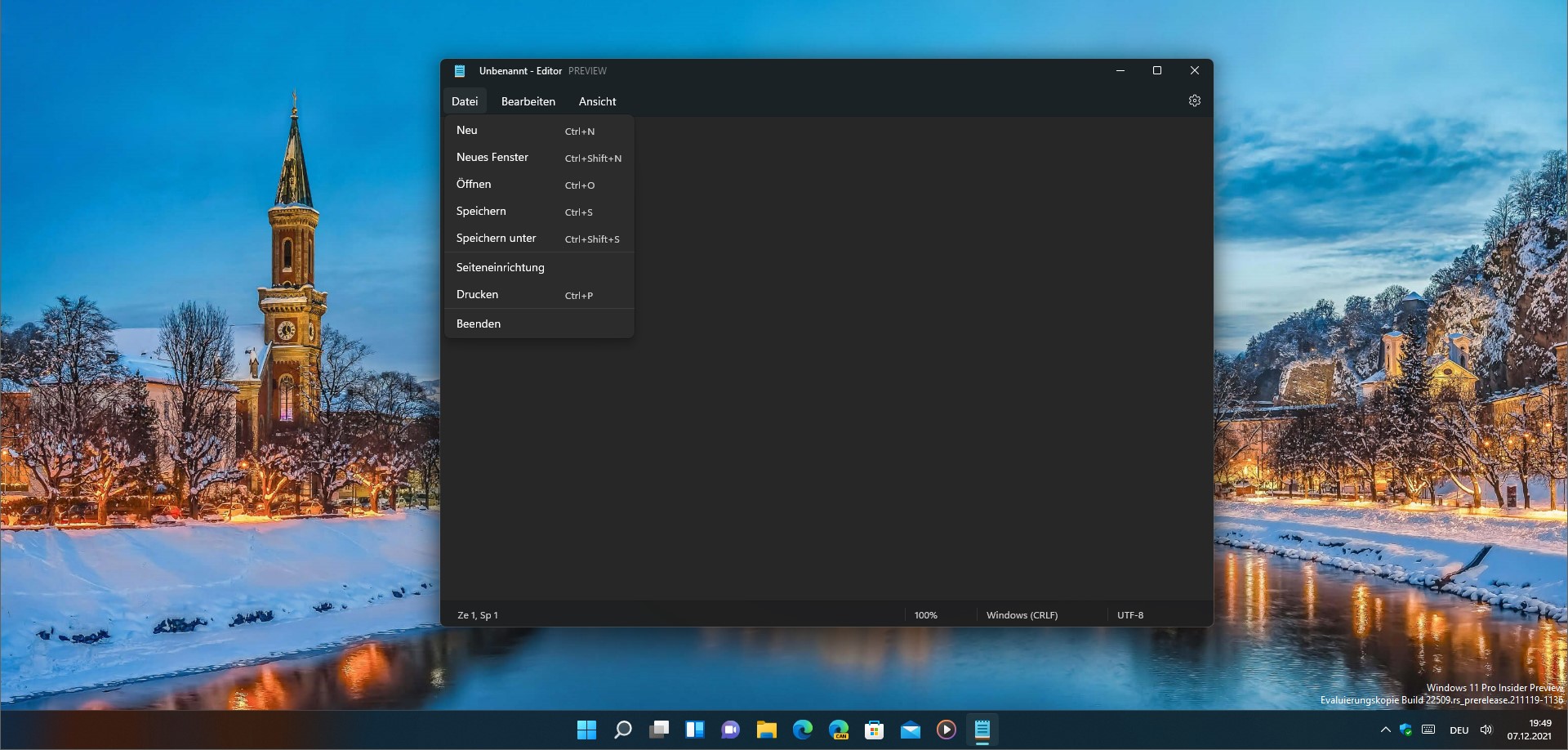Change the line ending setting Windows (CRLF)
Image resolution: width=1568 pixels, height=750 pixels.
point(1022,614)
